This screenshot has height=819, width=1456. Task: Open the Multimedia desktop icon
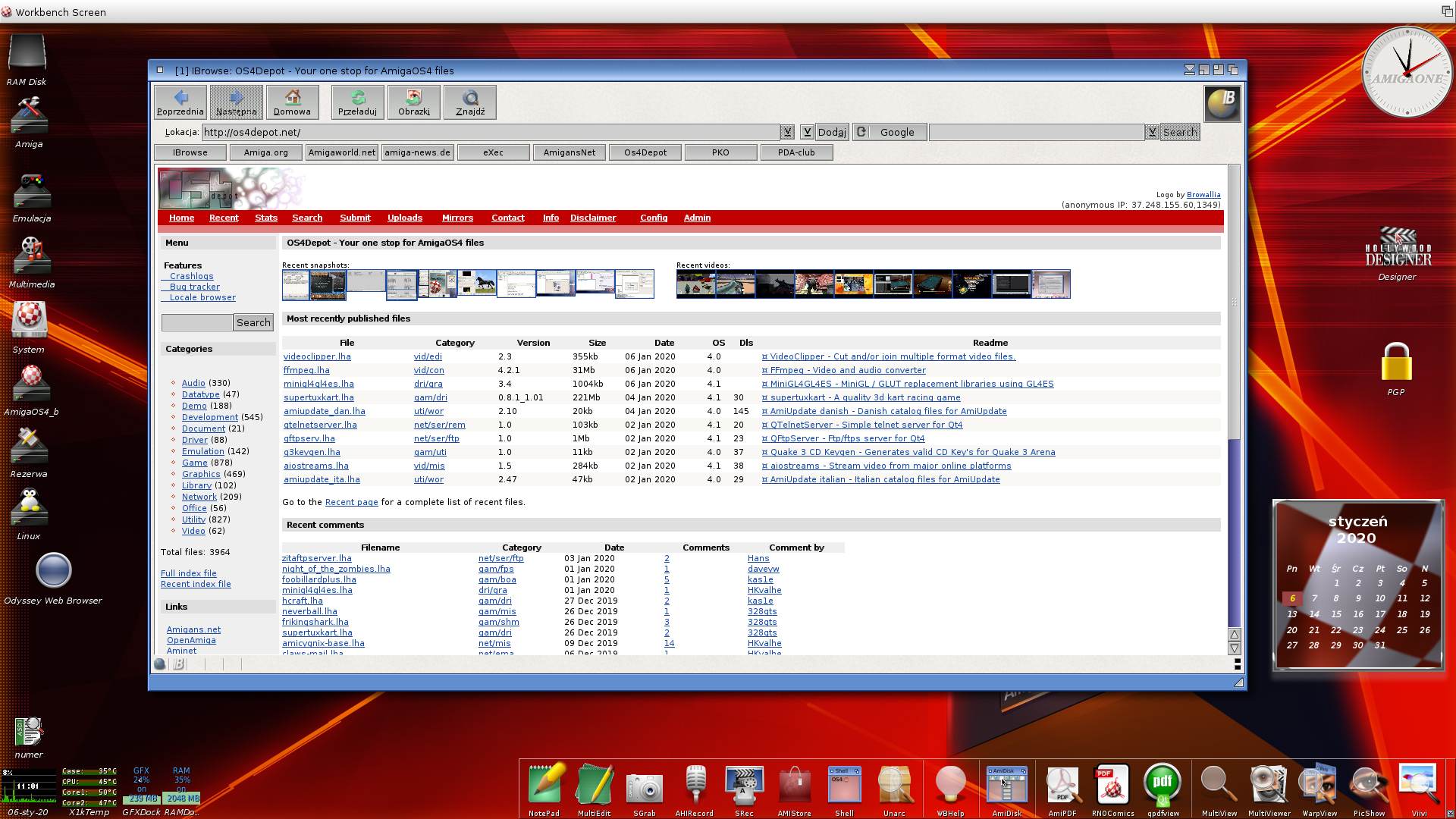(31, 262)
